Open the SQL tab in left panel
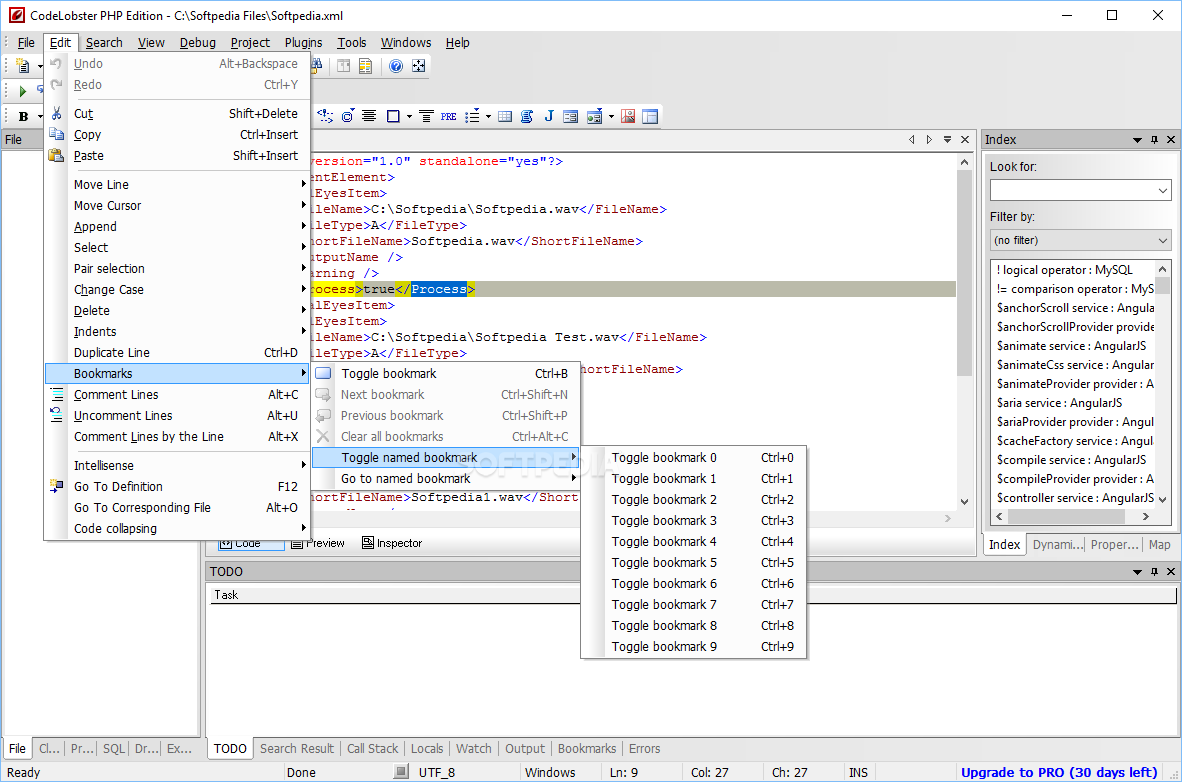Screen dimensions: 1182x782 pos(114,749)
